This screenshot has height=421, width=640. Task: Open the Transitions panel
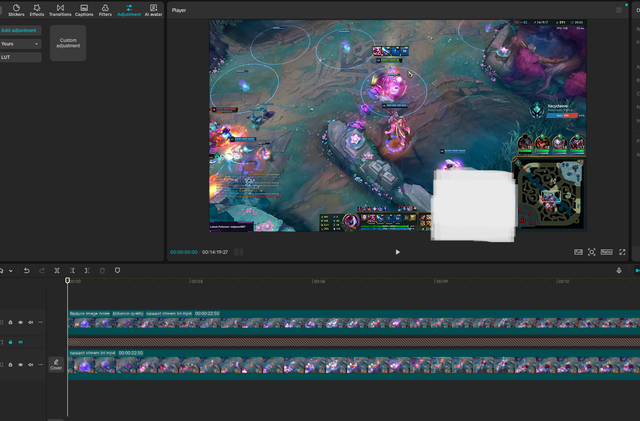pos(60,10)
